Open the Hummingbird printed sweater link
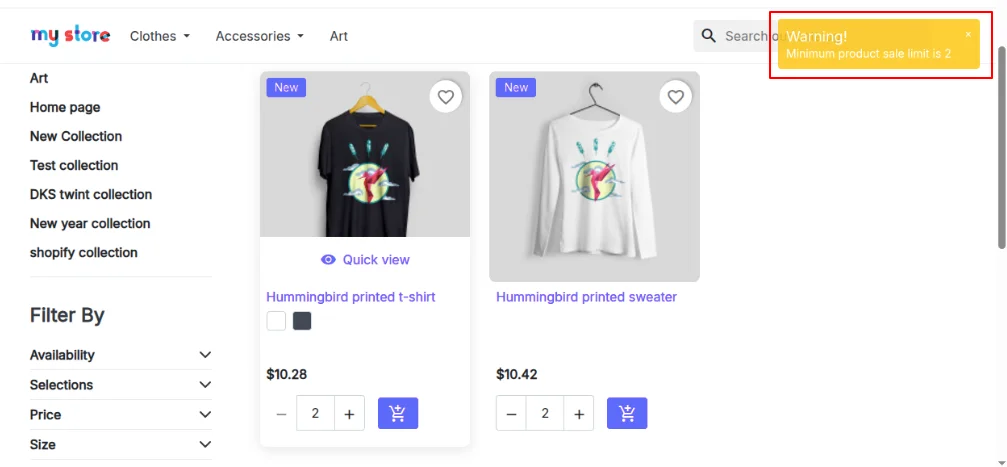The width and height of the screenshot is (1007, 467). click(x=586, y=297)
